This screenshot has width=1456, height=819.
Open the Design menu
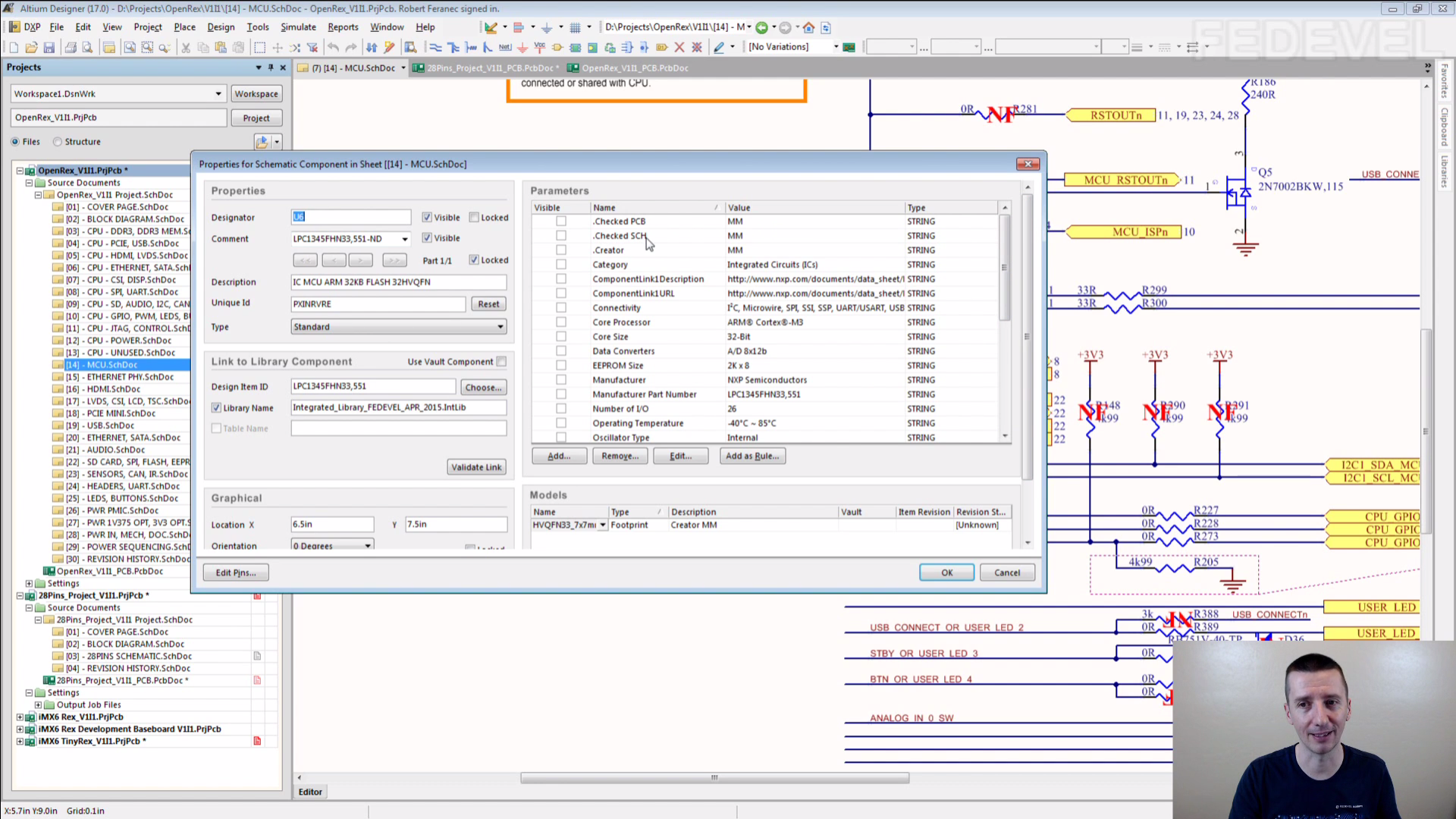click(x=221, y=27)
